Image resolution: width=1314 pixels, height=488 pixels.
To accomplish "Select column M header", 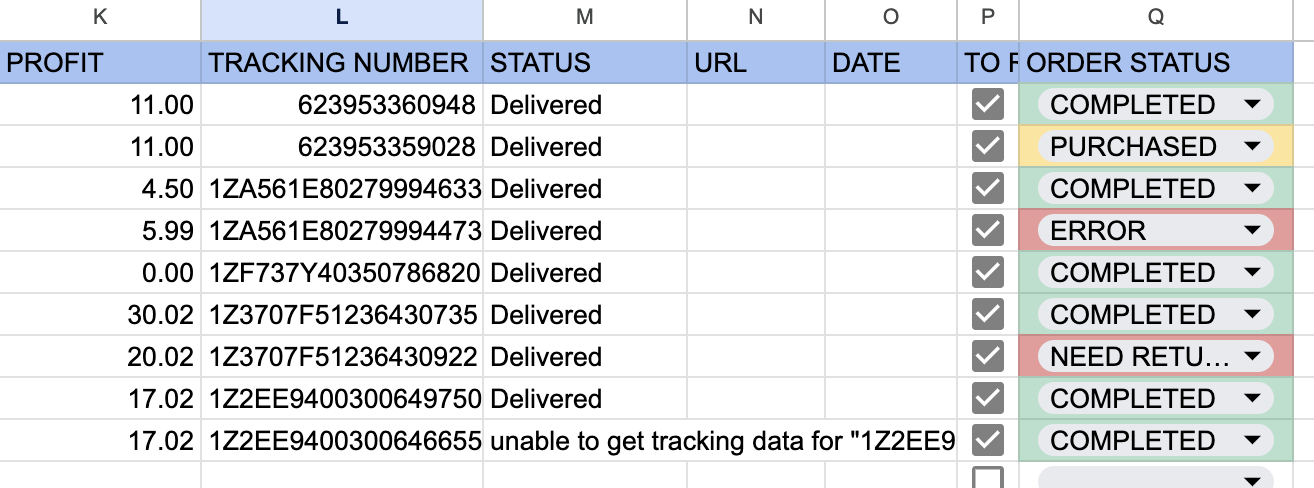I will [584, 17].
